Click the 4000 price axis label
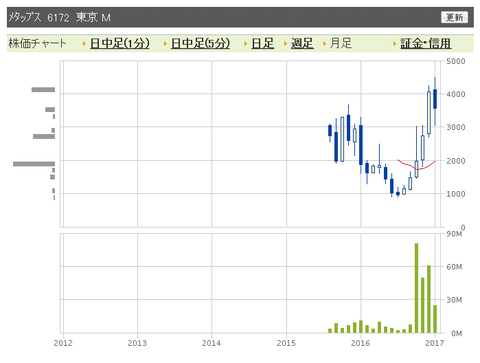 coord(456,94)
